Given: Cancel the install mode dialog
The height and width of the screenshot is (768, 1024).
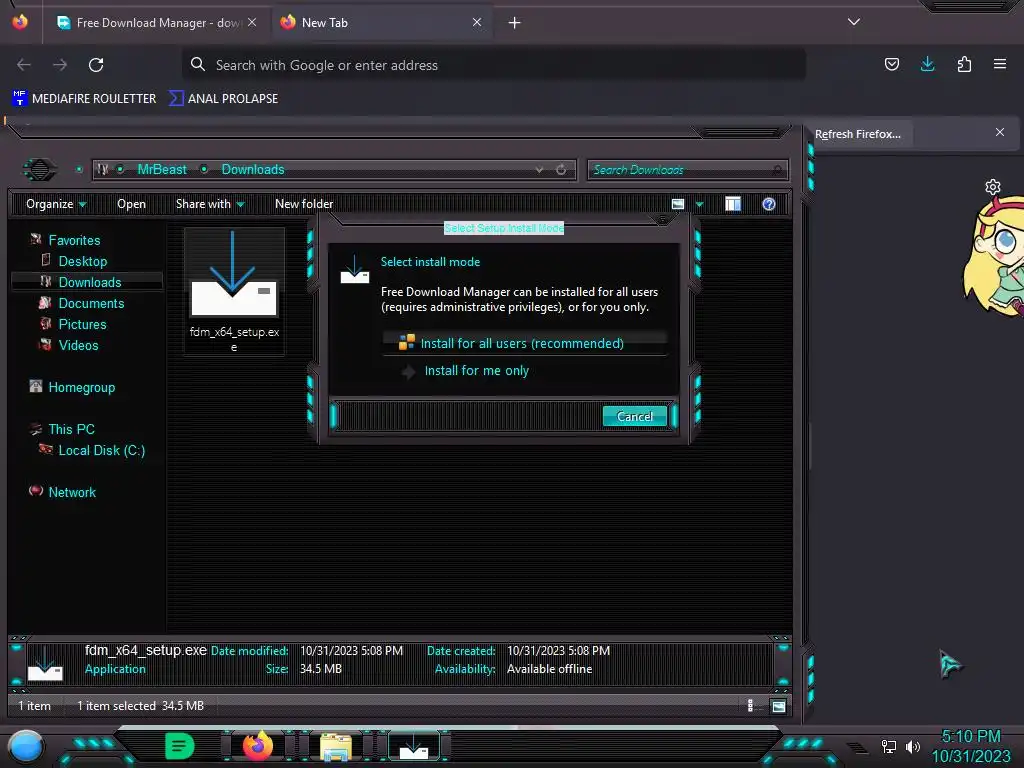Looking at the screenshot, I should tap(634, 417).
